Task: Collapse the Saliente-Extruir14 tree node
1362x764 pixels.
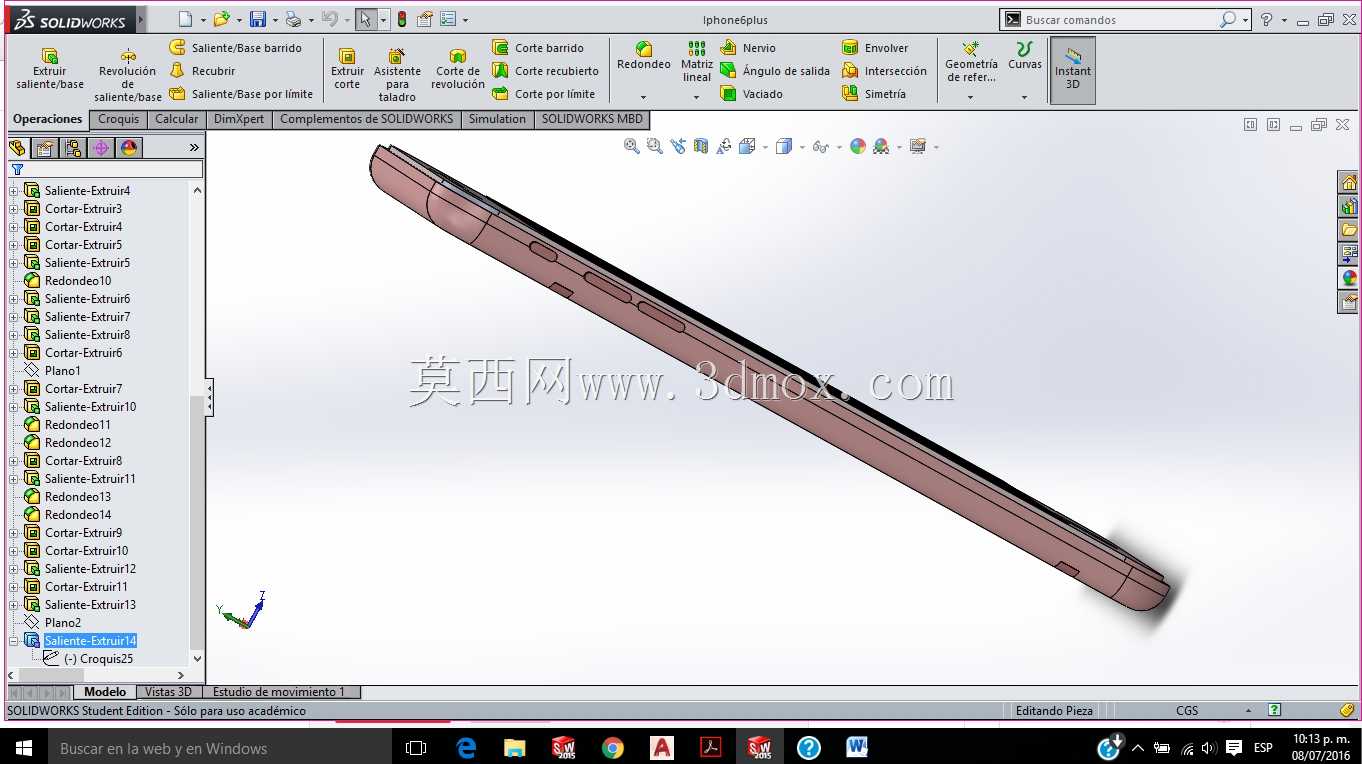Action: click(14, 641)
